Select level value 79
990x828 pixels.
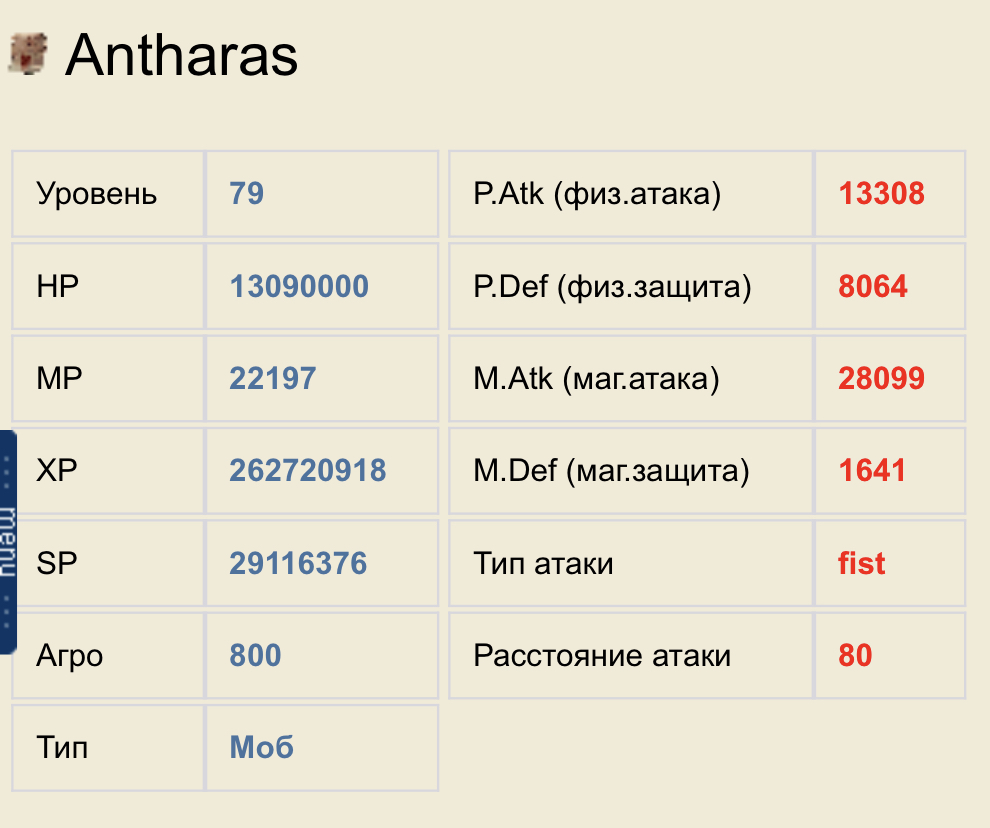coord(246,193)
